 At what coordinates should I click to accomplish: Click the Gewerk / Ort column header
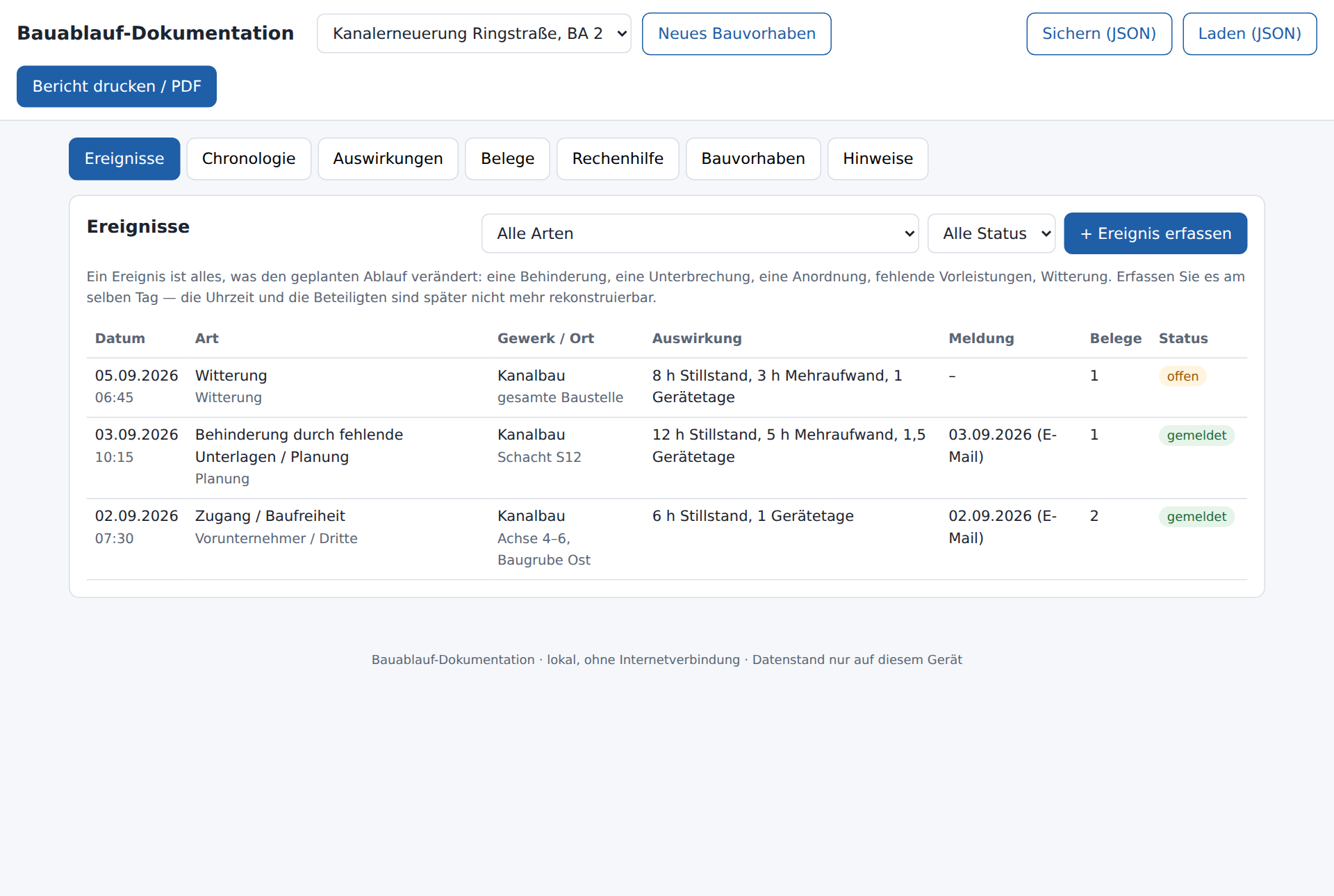[x=546, y=338]
